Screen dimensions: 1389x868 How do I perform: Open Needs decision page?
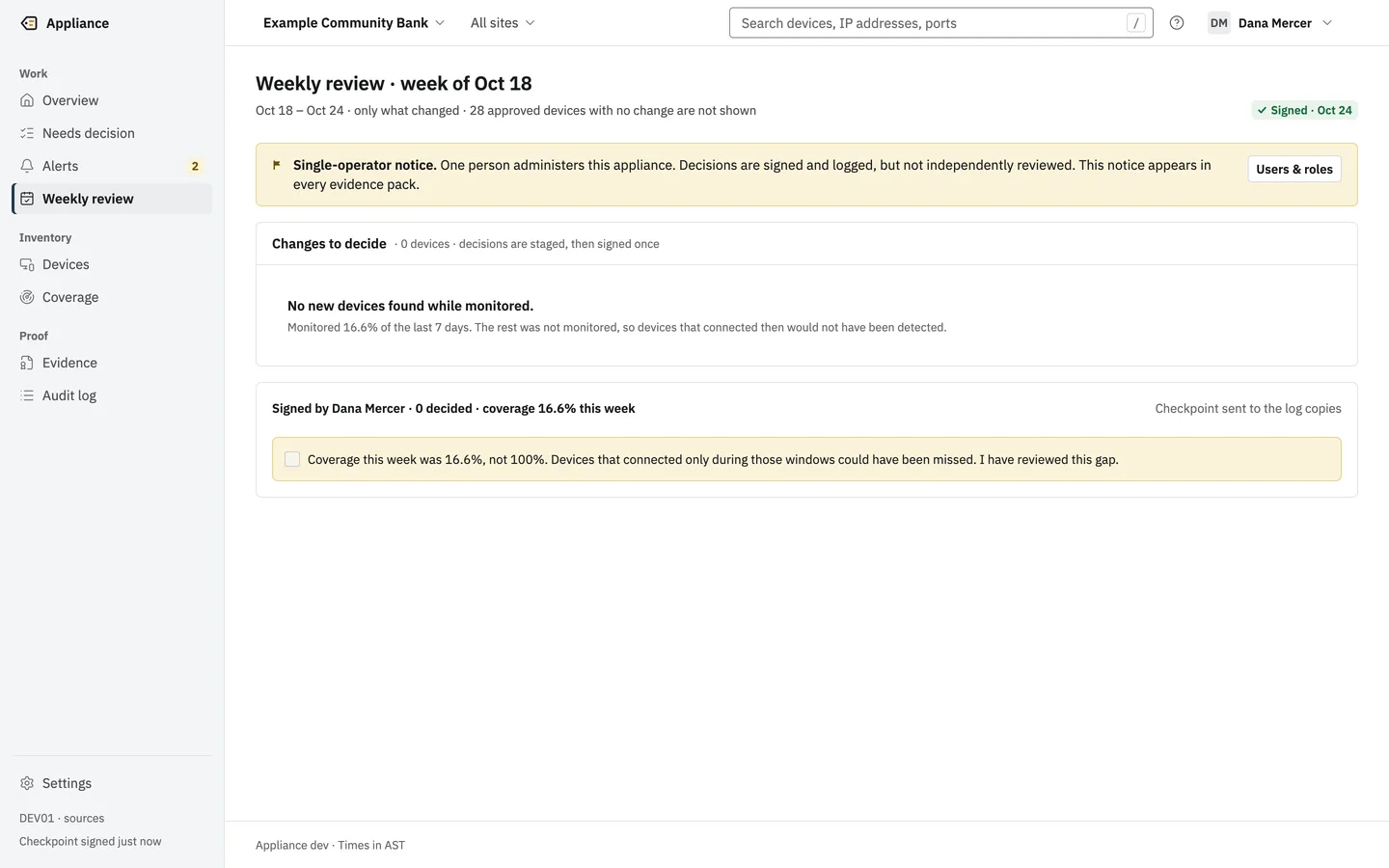pos(112,133)
